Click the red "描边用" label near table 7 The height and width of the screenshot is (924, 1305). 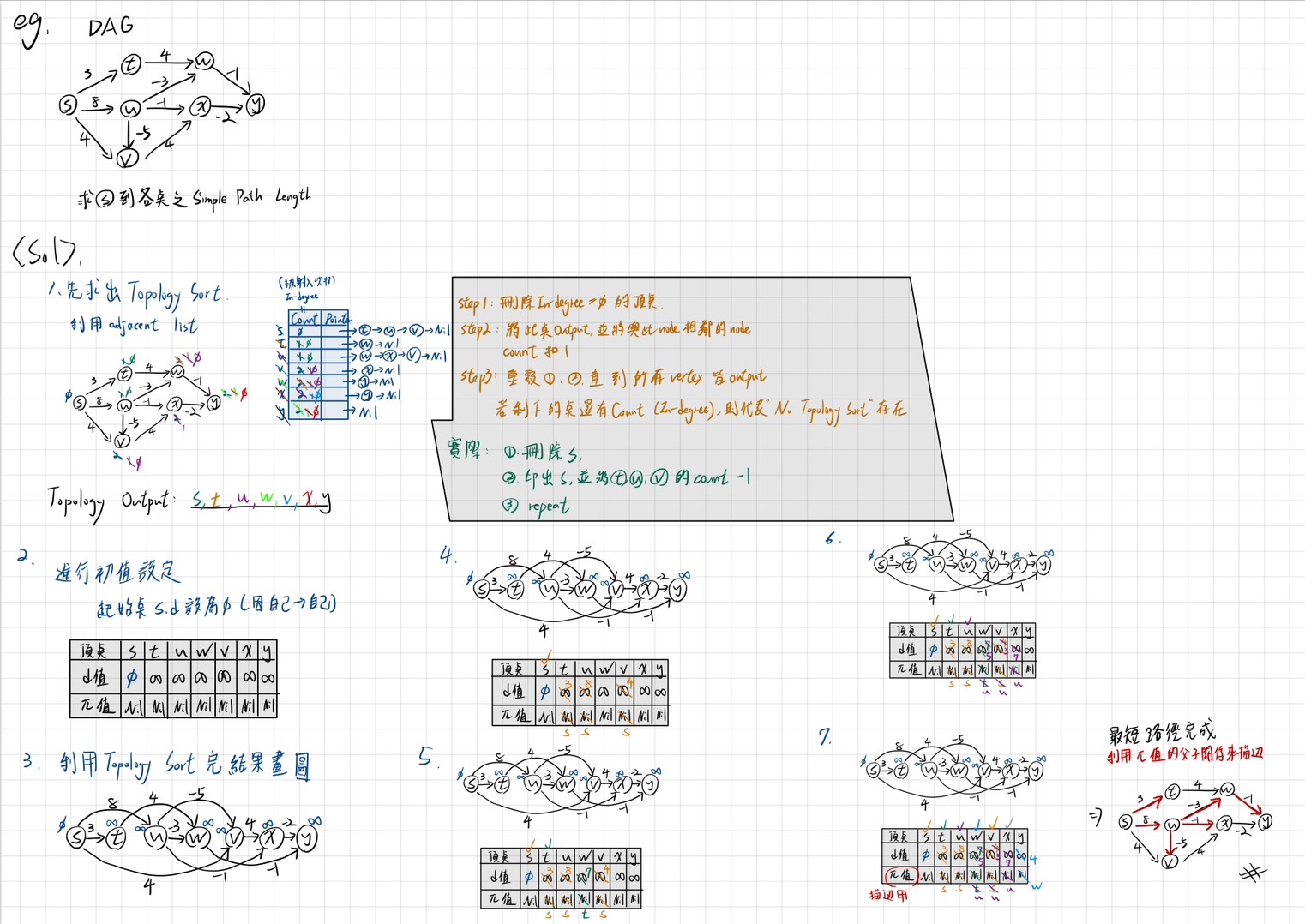tap(888, 895)
